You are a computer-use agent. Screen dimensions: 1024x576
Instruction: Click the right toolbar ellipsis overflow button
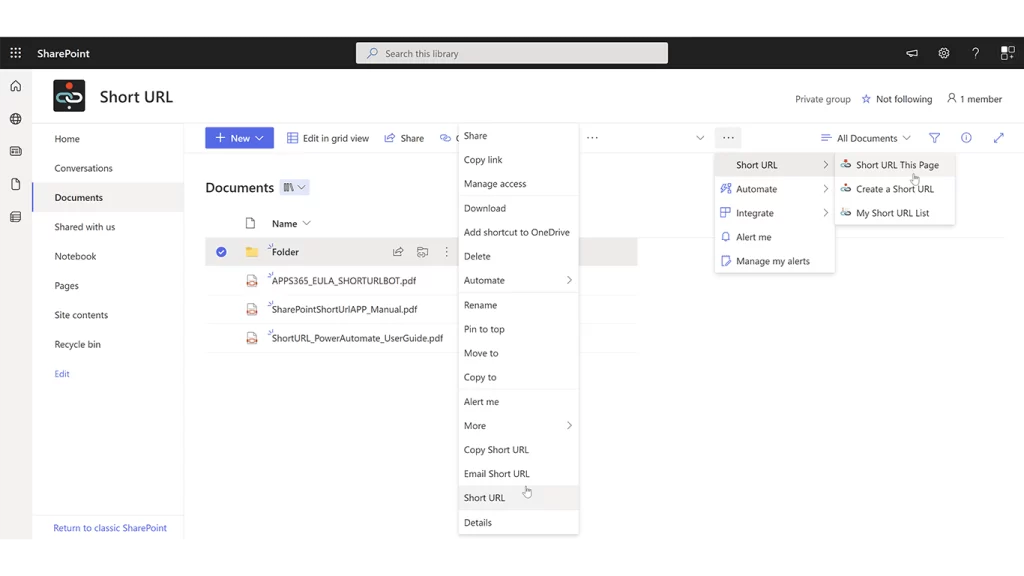pos(728,138)
